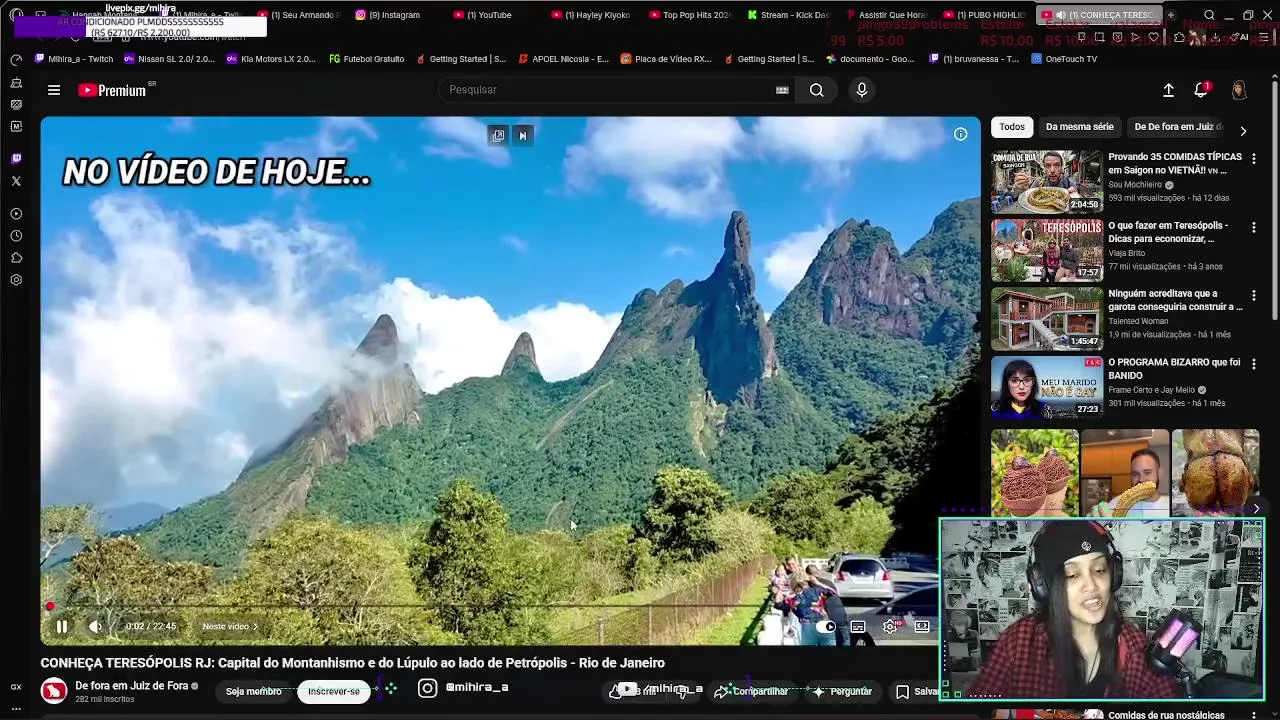This screenshot has width=1280, height=720.
Task: Open 'MEU MARIDO NÃO É GAY' thumbnail
Action: 1046,386
